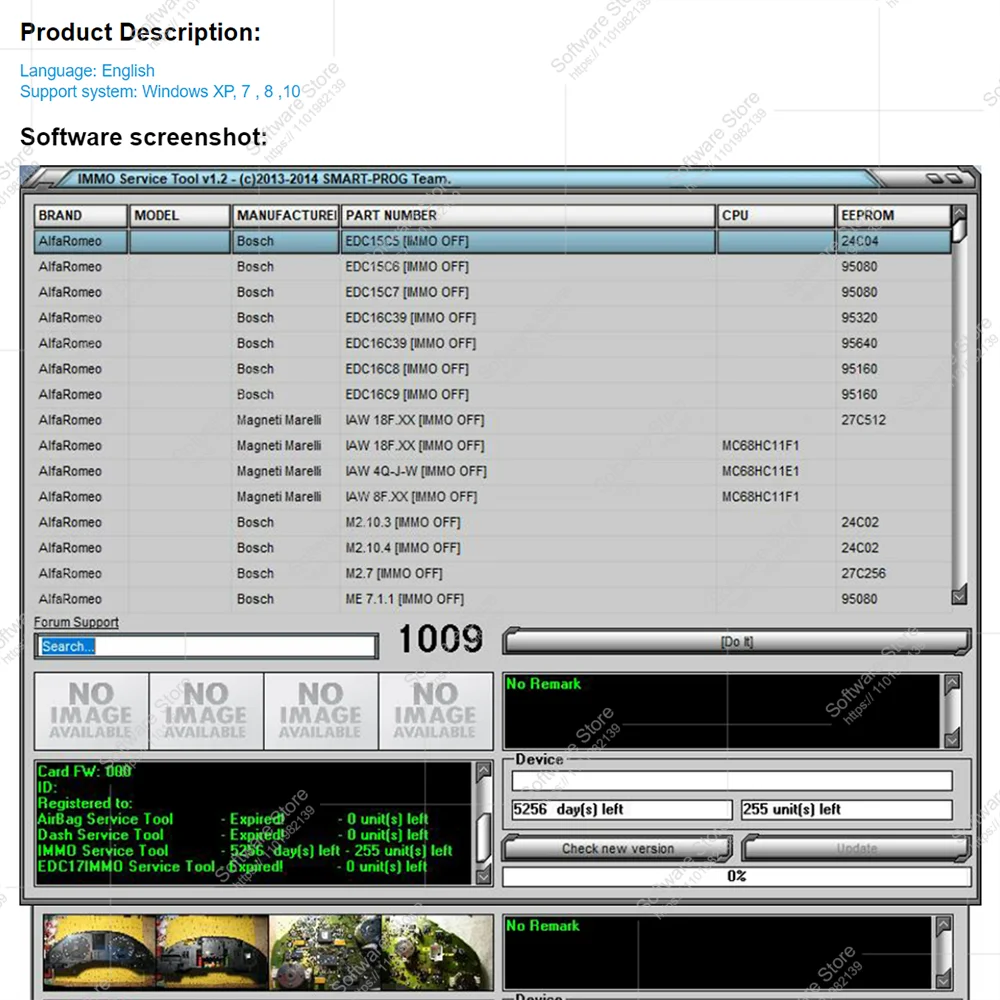Image resolution: width=1000 pixels, height=1000 pixels.
Task: Click down arrow of Card FW info panel
Action: (x=483, y=875)
